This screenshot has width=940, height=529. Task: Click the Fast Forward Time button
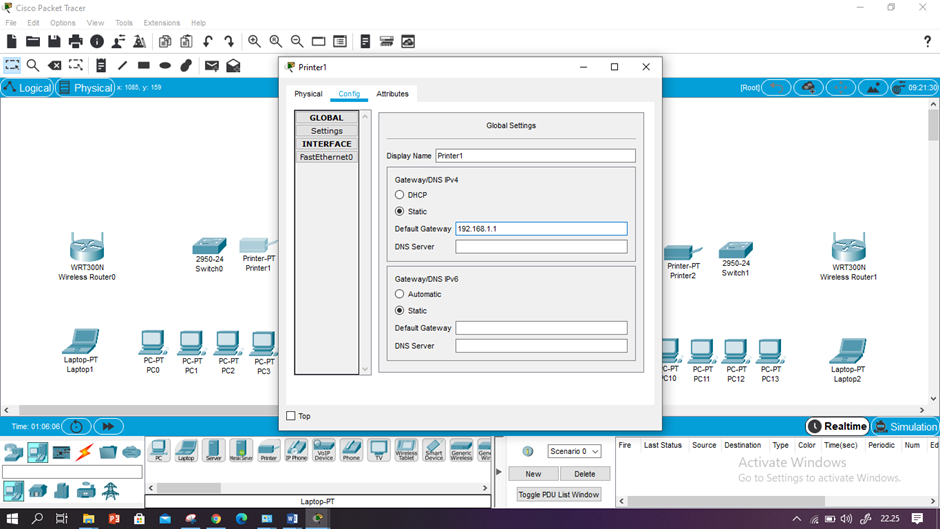pyautogui.click(x=109, y=426)
